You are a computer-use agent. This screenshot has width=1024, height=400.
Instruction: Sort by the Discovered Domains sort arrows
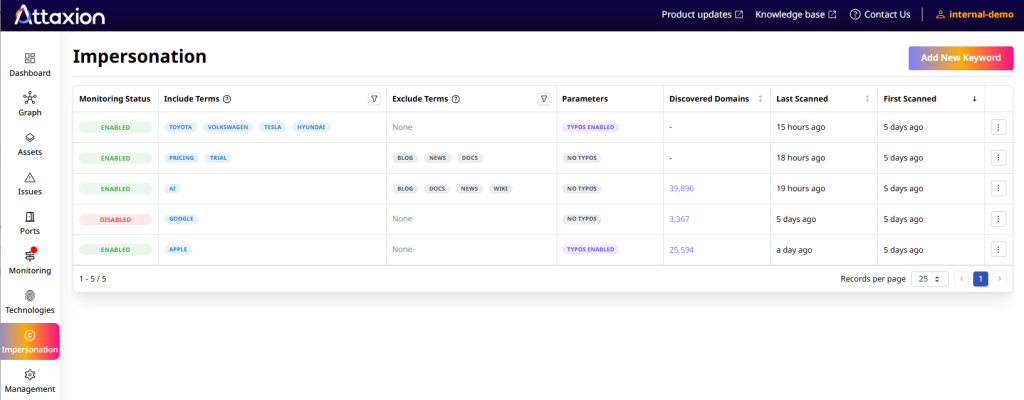[760, 99]
